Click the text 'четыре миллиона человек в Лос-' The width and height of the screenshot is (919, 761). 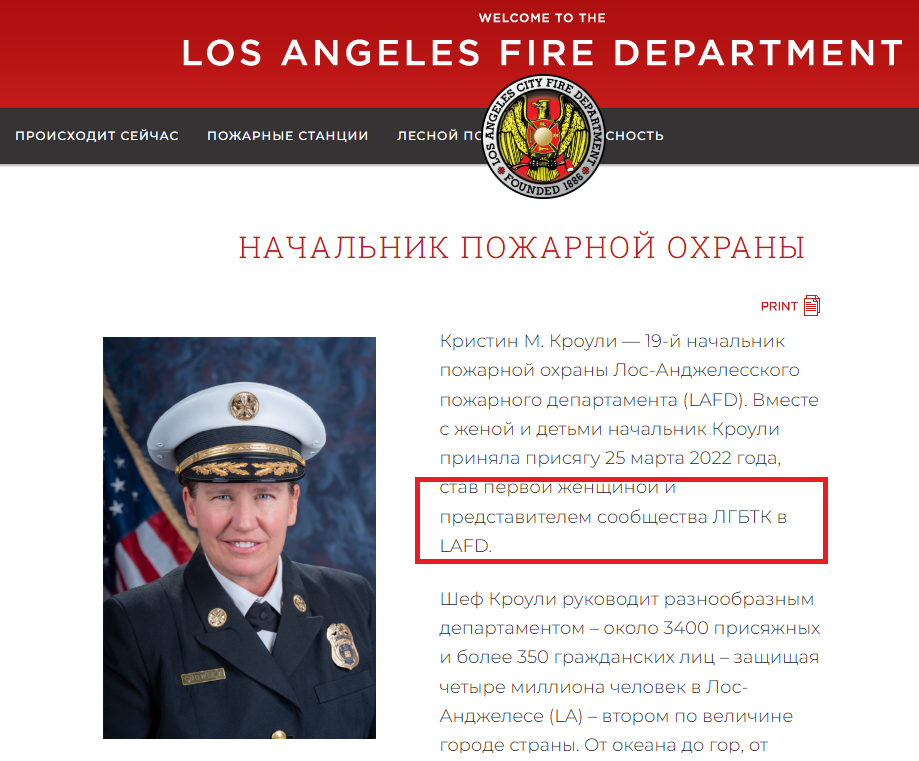[x=594, y=687]
